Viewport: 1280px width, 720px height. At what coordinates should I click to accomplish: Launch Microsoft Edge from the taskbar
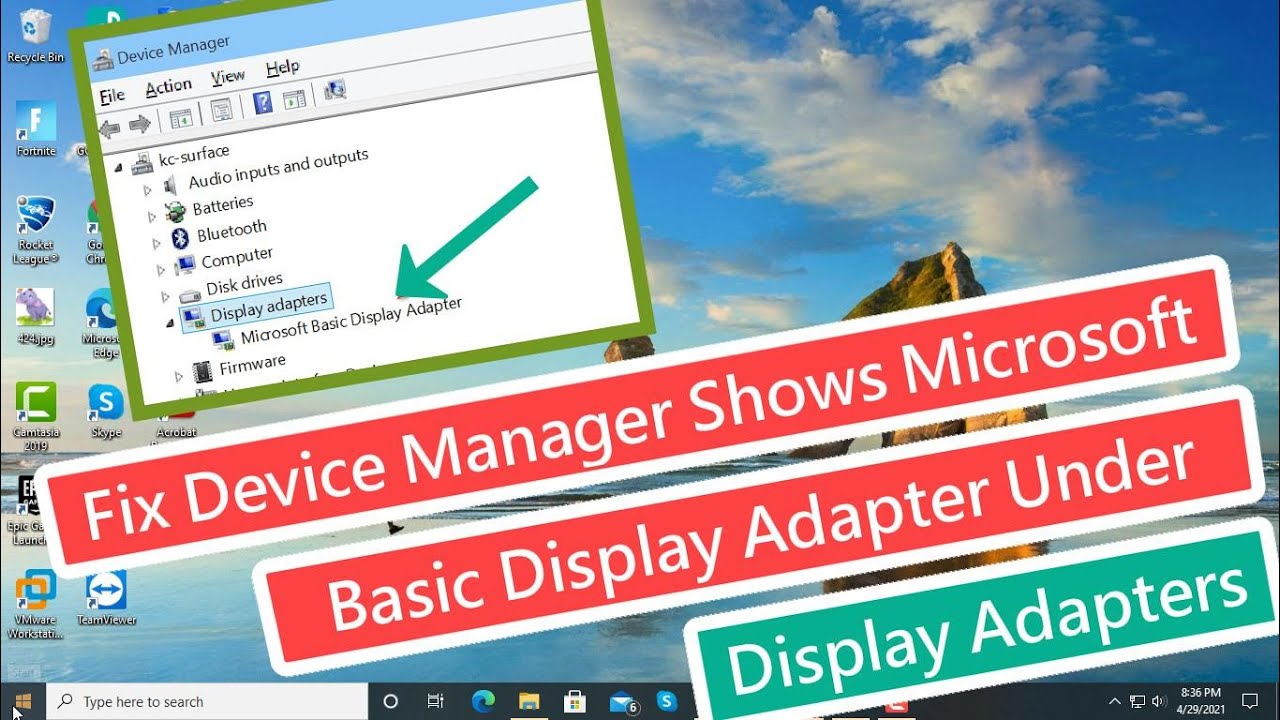pyautogui.click(x=483, y=701)
